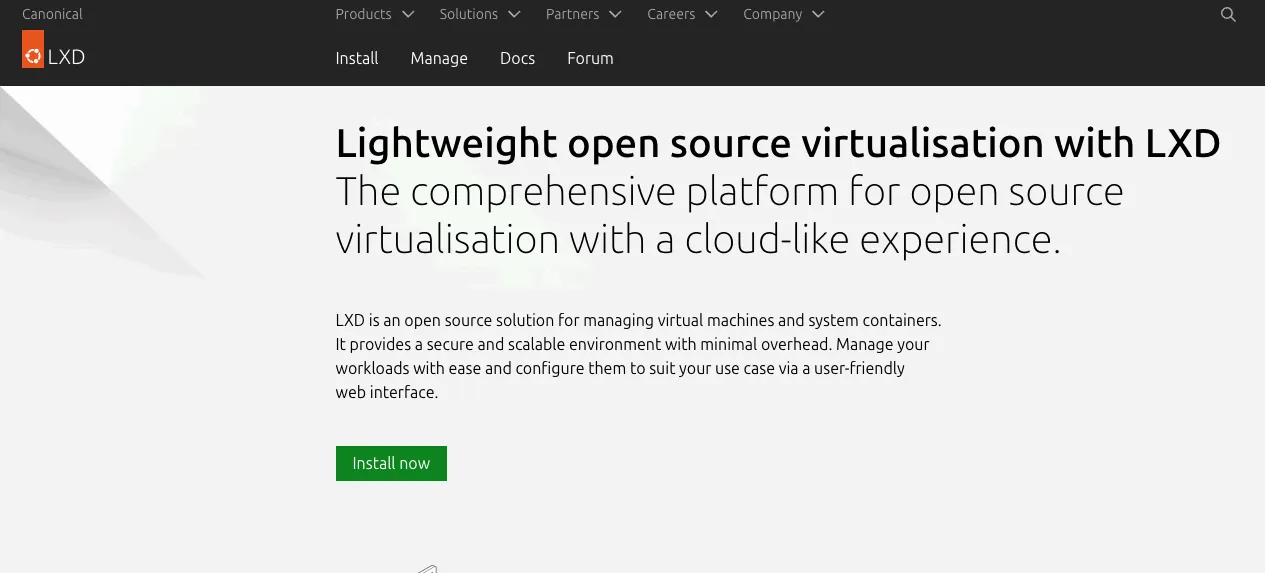Expand the Products chevron arrow
This screenshot has height=573, width=1265.
(407, 14)
